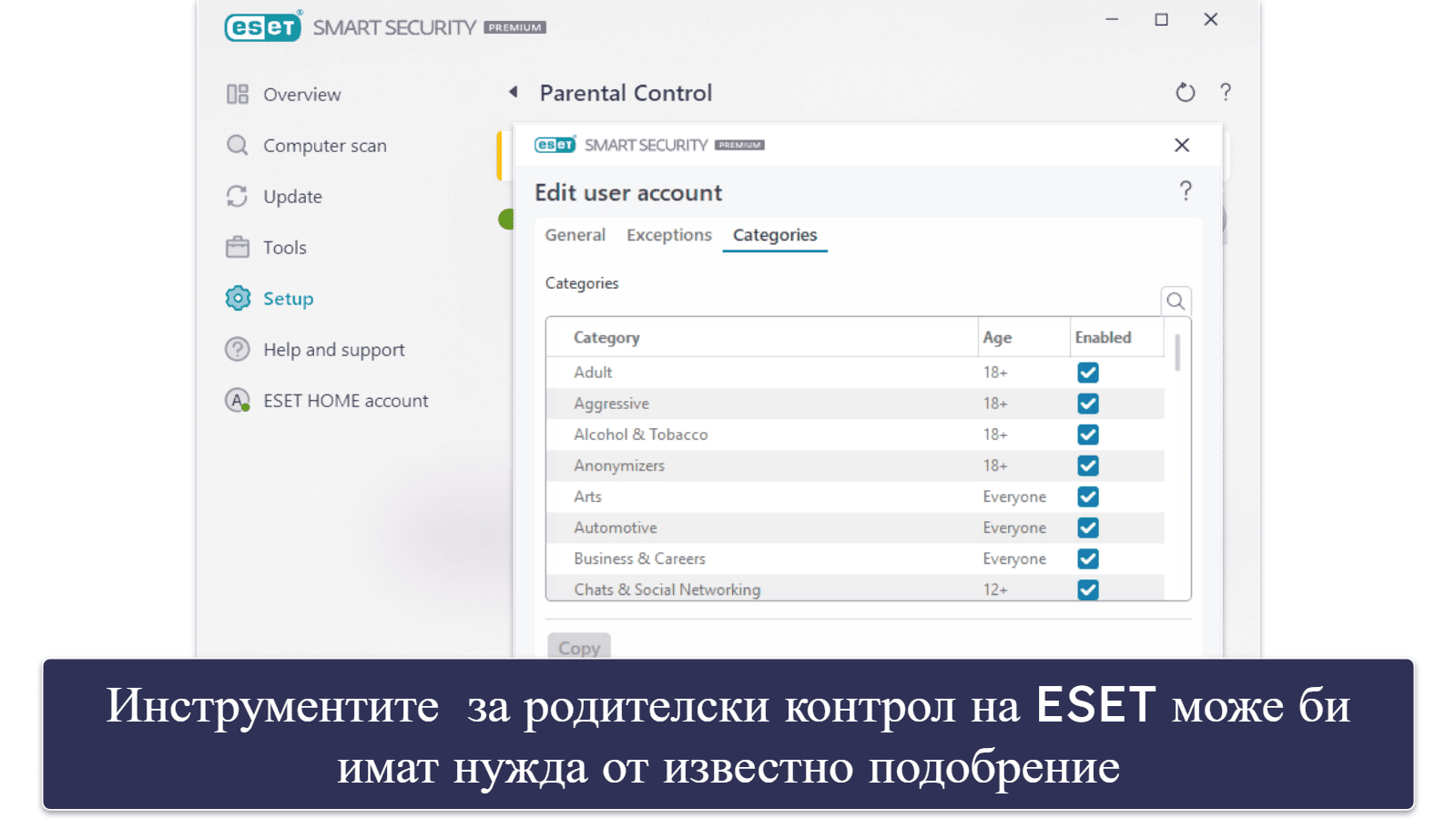
Task: Switch to the General tab
Action: [575, 235]
